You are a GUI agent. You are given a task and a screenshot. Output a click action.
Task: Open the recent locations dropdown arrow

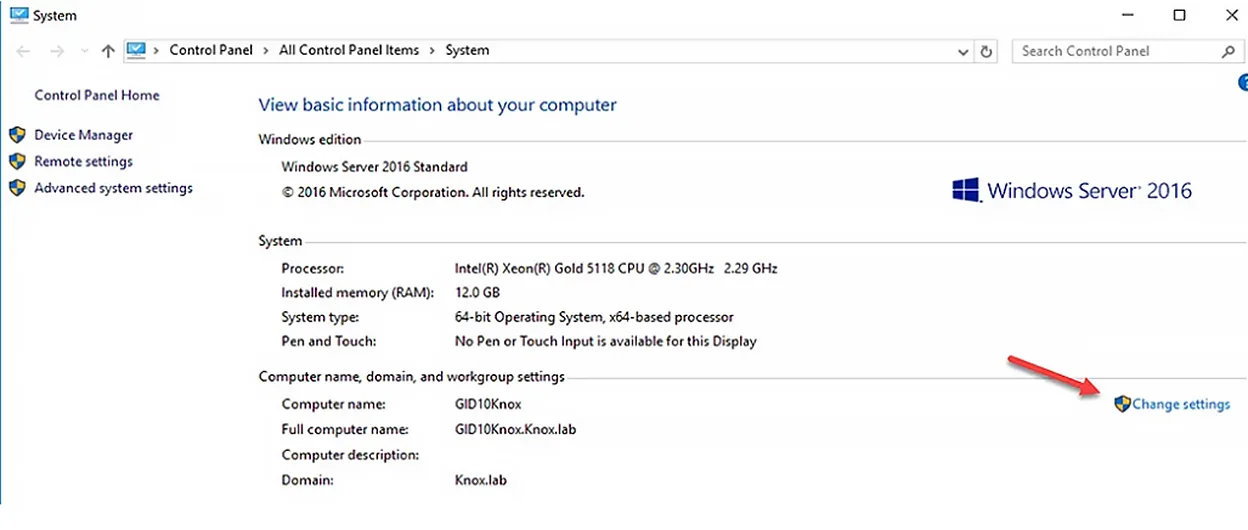tap(83, 52)
